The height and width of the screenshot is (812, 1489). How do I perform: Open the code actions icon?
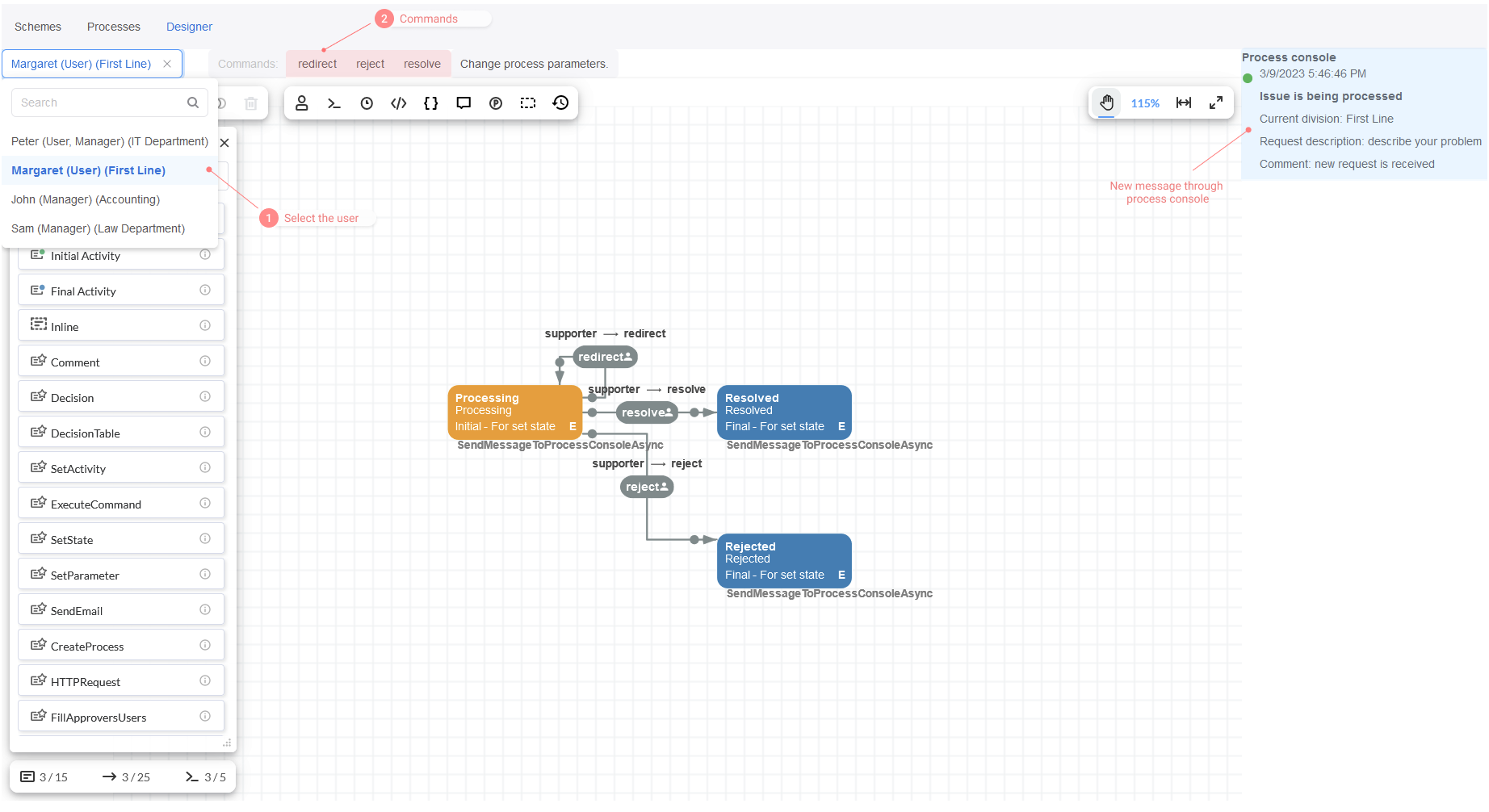pos(399,103)
